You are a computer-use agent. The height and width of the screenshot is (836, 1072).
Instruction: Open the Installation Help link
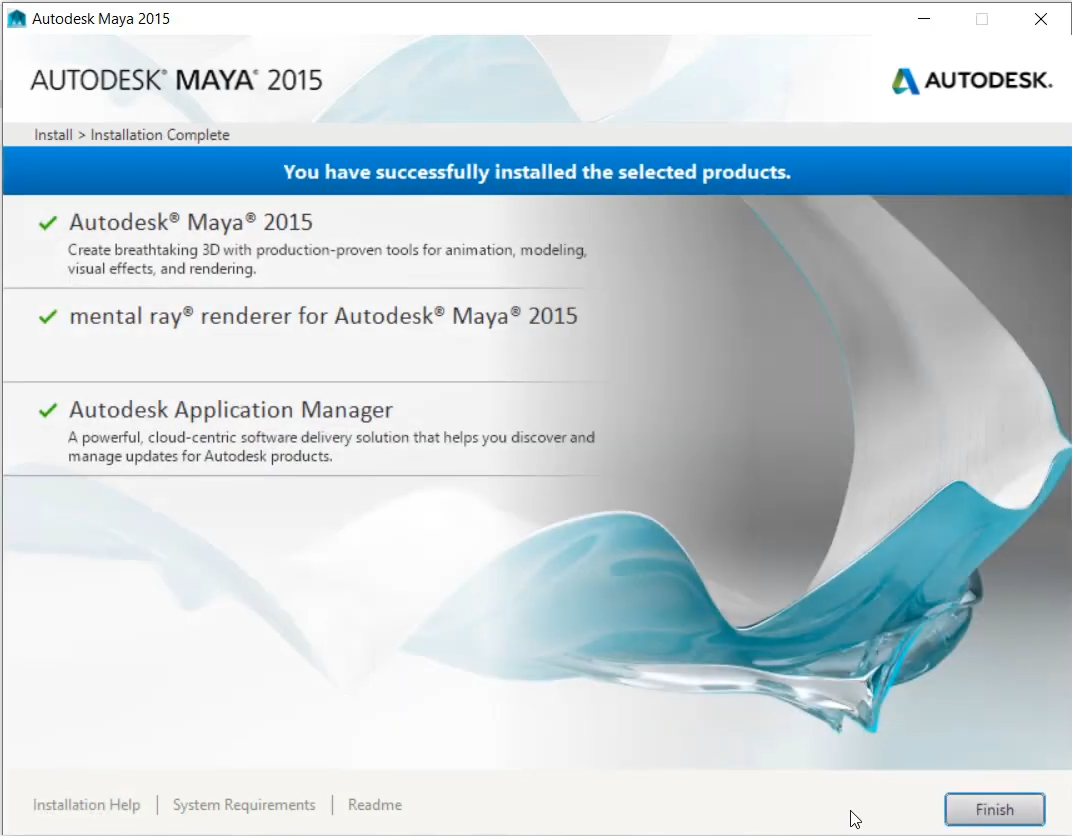click(86, 805)
